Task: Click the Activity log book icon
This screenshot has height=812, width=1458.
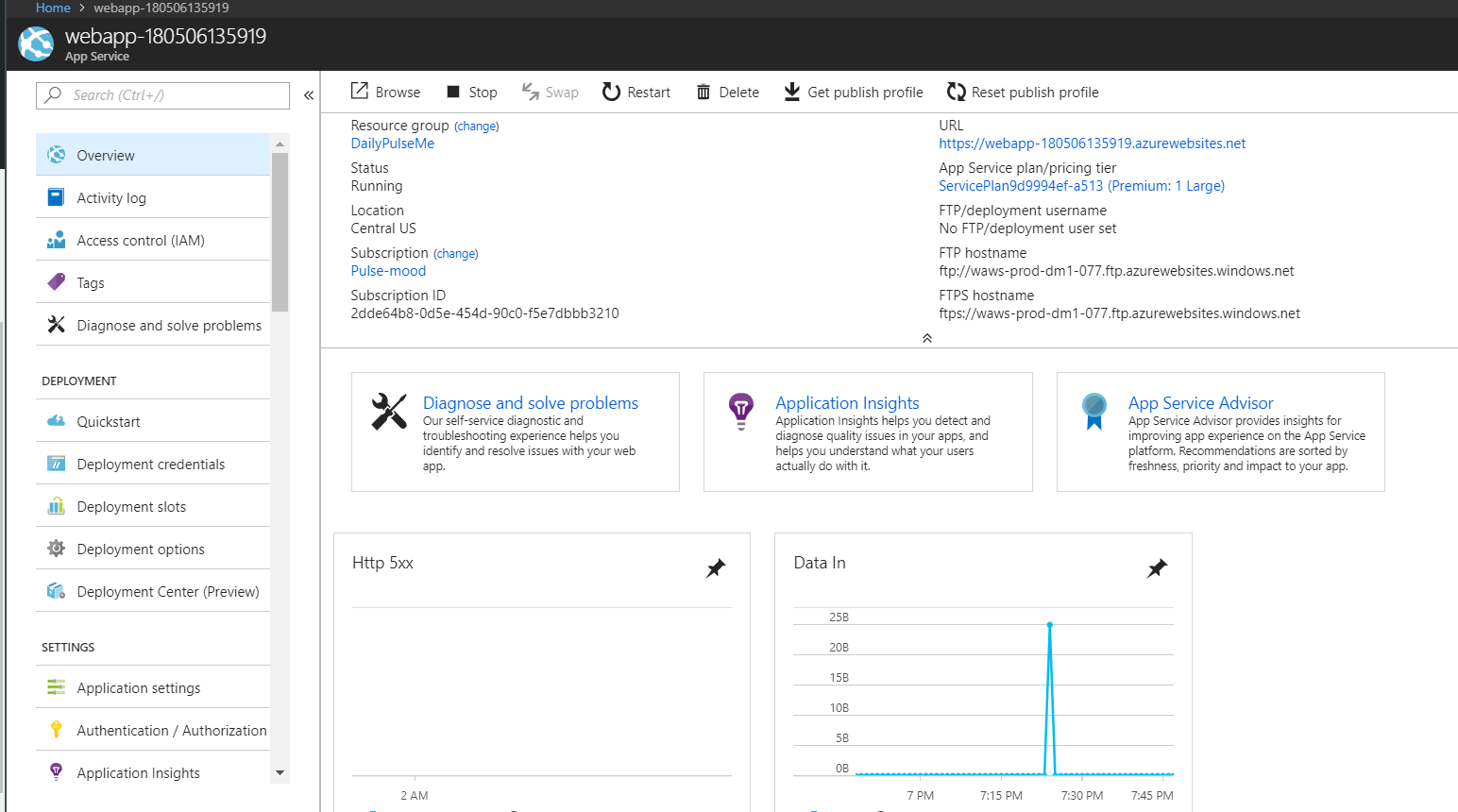Action: [57, 197]
